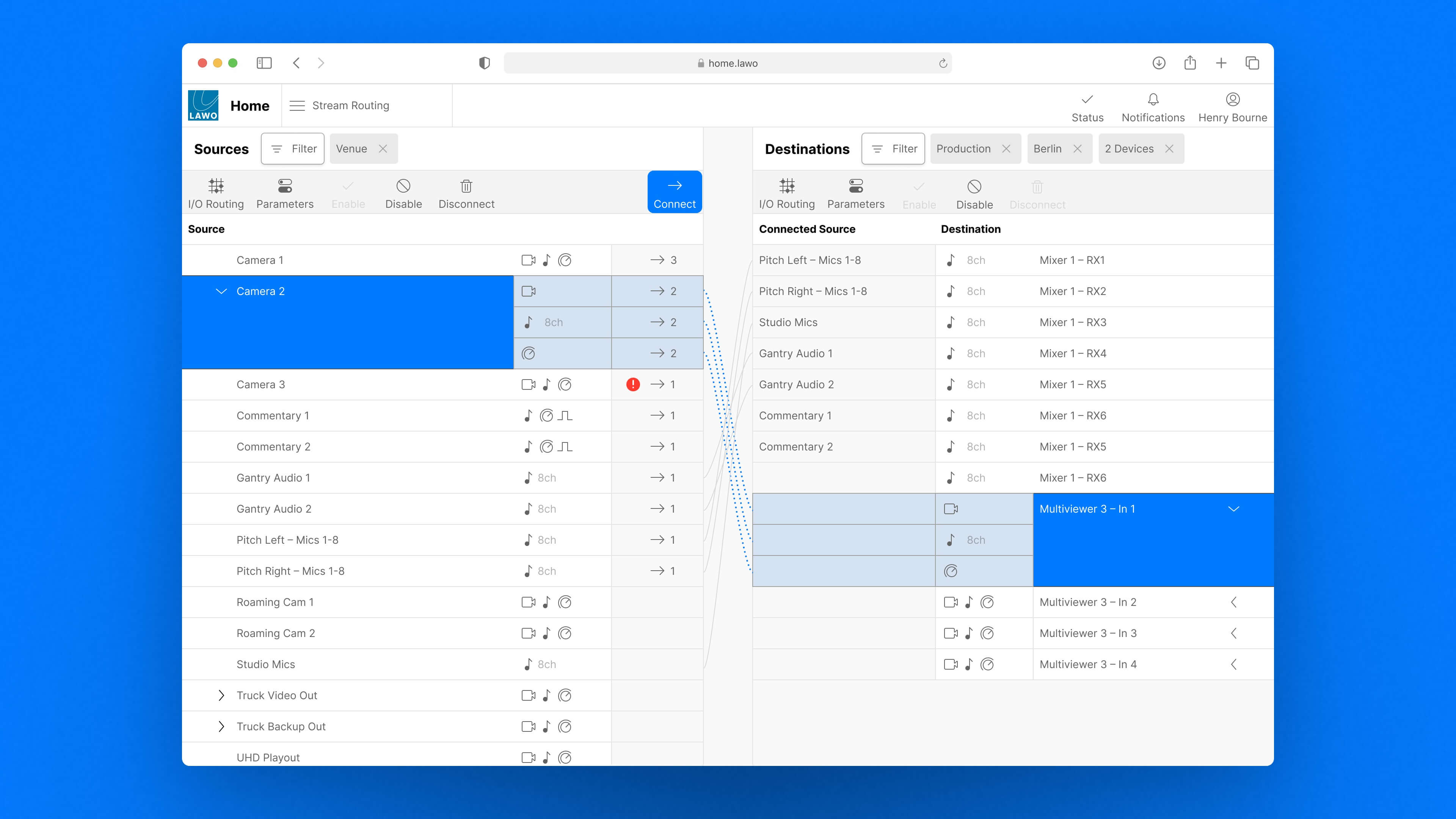
Task: Open the Sources Filter button
Action: coord(293,149)
